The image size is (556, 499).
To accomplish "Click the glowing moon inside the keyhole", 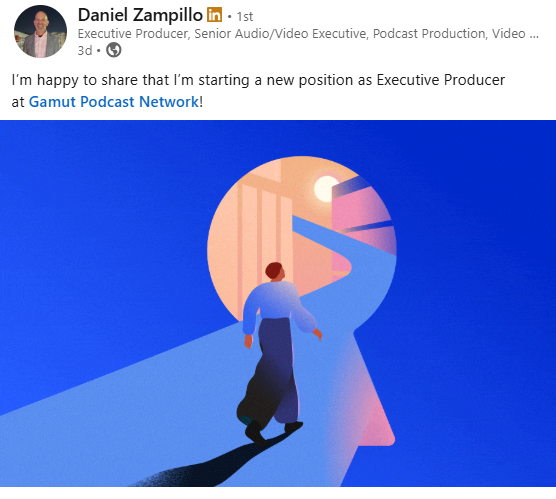I will pyautogui.click(x=326, y=188).
